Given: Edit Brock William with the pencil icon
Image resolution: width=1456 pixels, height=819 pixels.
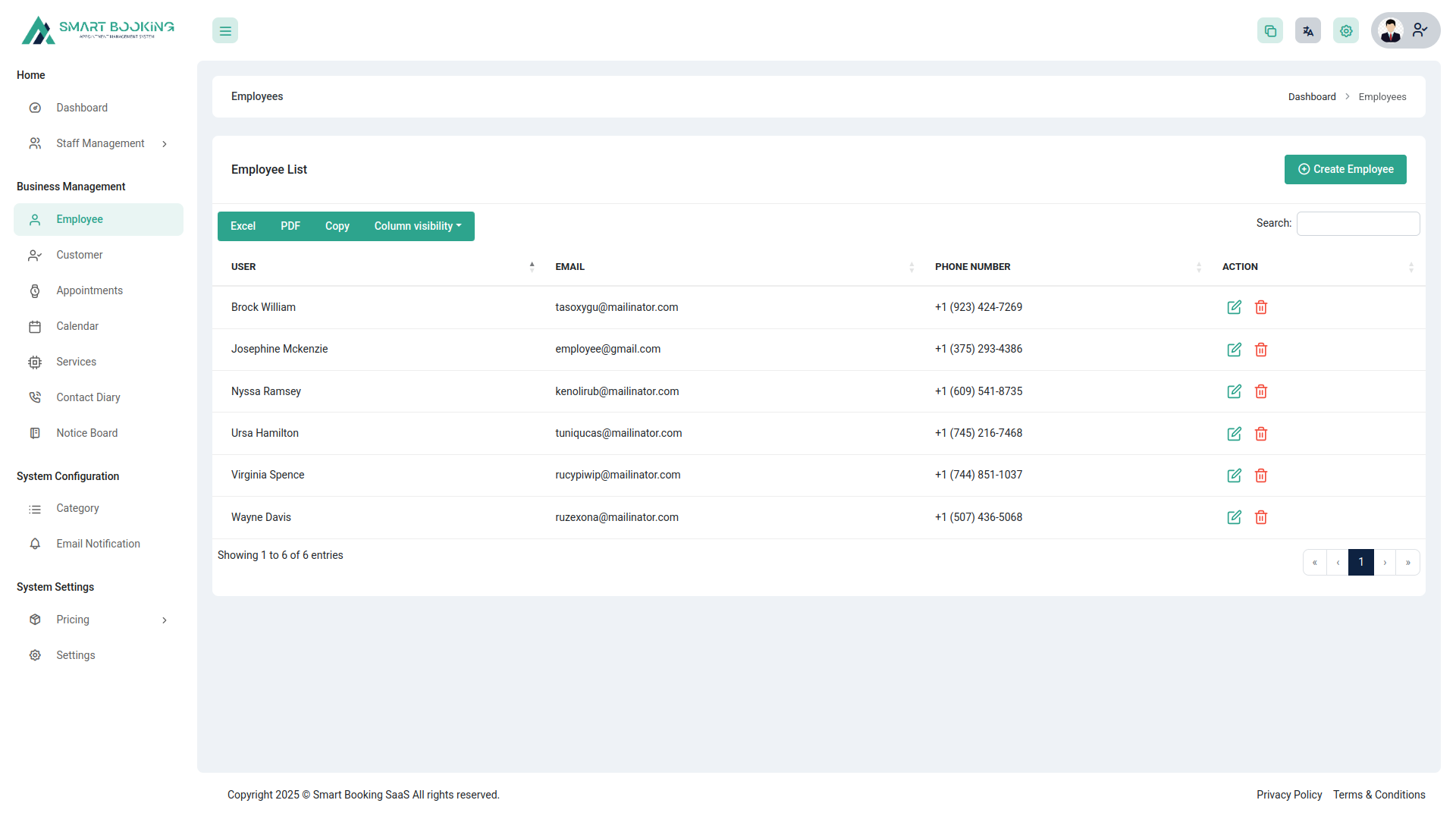Looking at the screenshot, I should (1234, 307).
